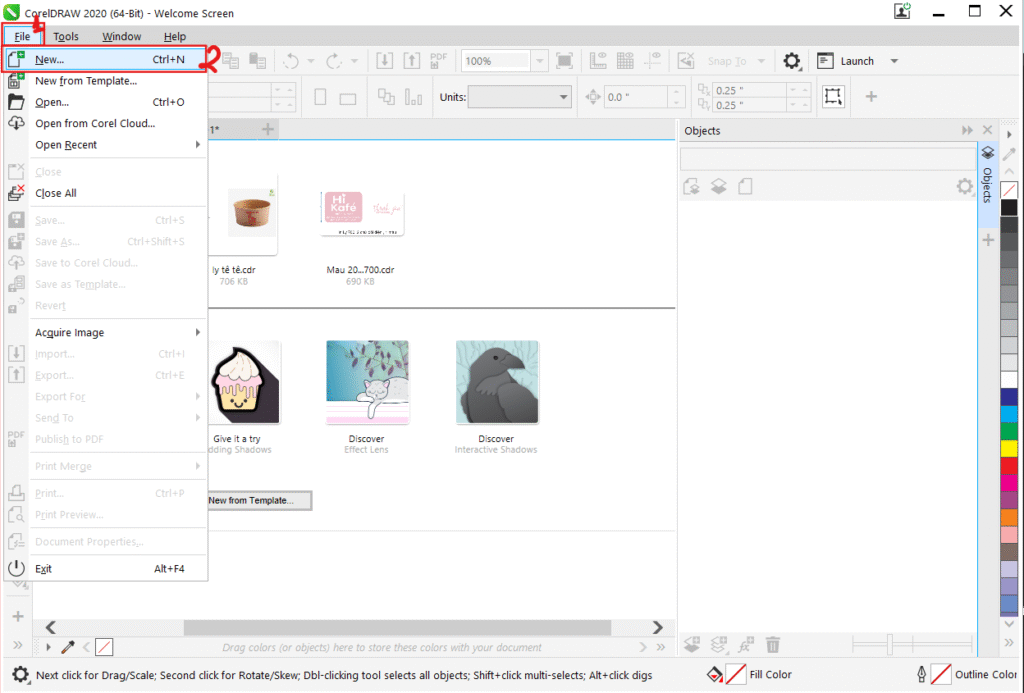Open the Tools menu
The image size is (1024, 693).
pyautogui.click(x=66, y=37)
